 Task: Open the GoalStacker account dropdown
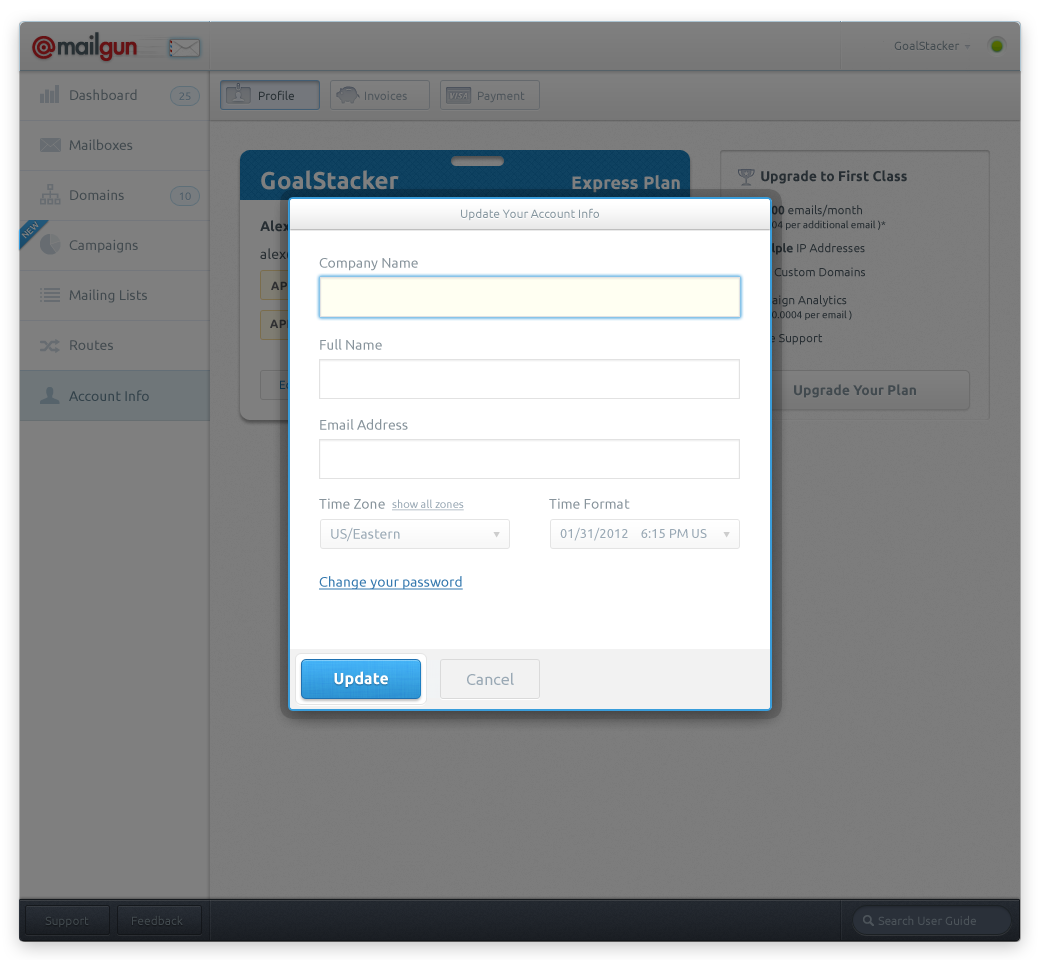click(932, 46)
